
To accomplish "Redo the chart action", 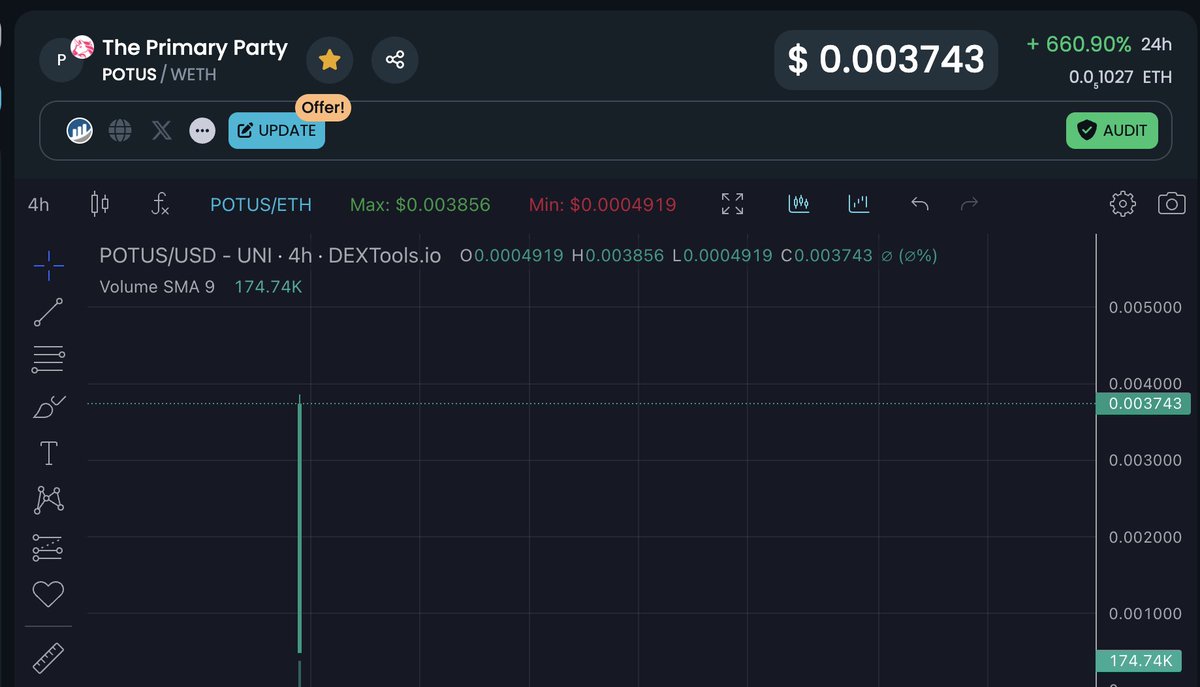I will click(x=969, y=204).
